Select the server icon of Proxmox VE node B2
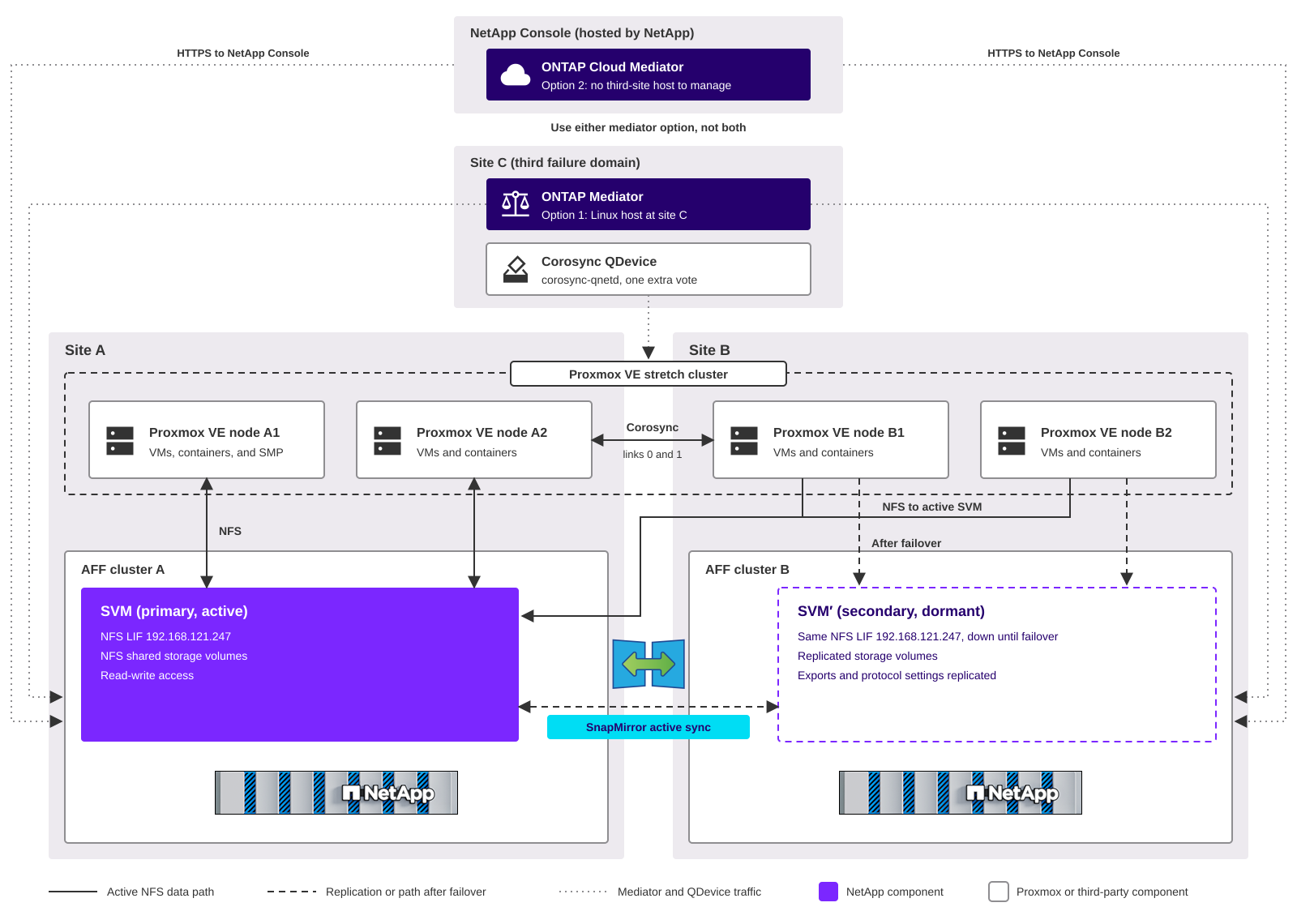 (1012, 441)
